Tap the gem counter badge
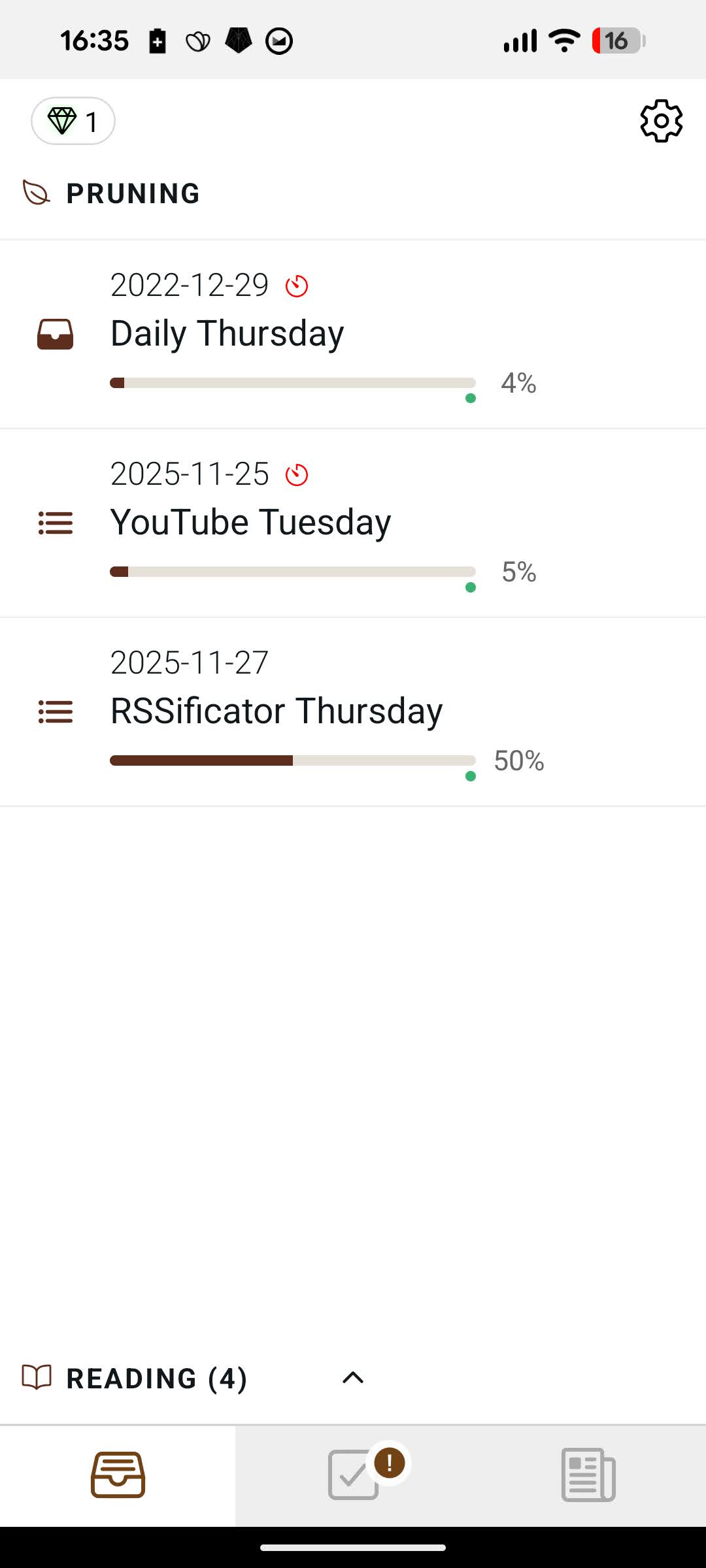This screenshot has height=1568, width=706. coord(73,122)
